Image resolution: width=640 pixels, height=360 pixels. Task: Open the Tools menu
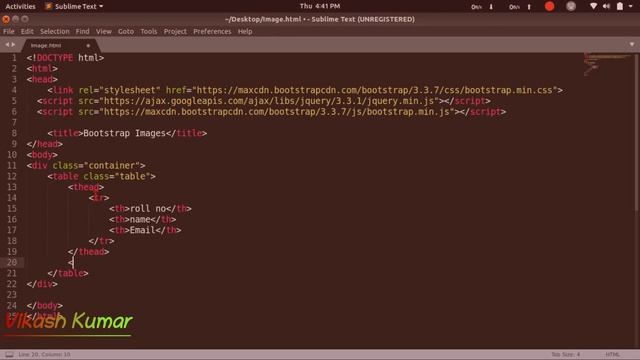tap(149, 31)
